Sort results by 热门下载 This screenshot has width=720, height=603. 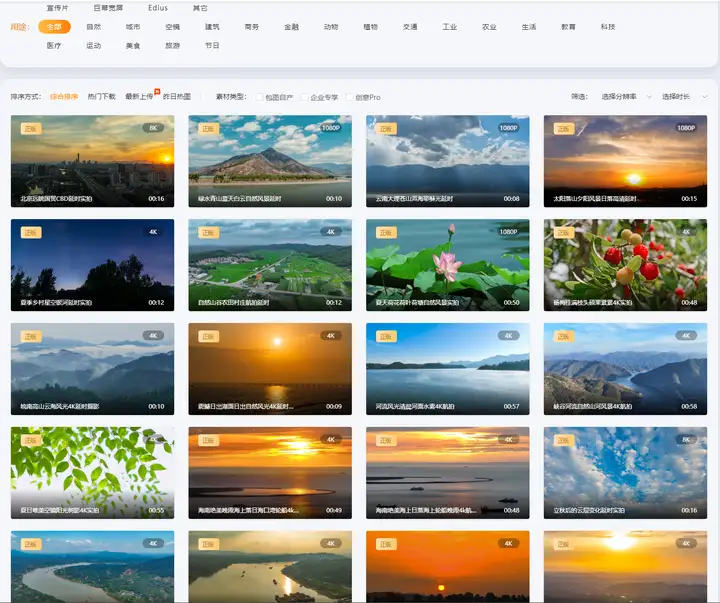click(x=101, y=97)
